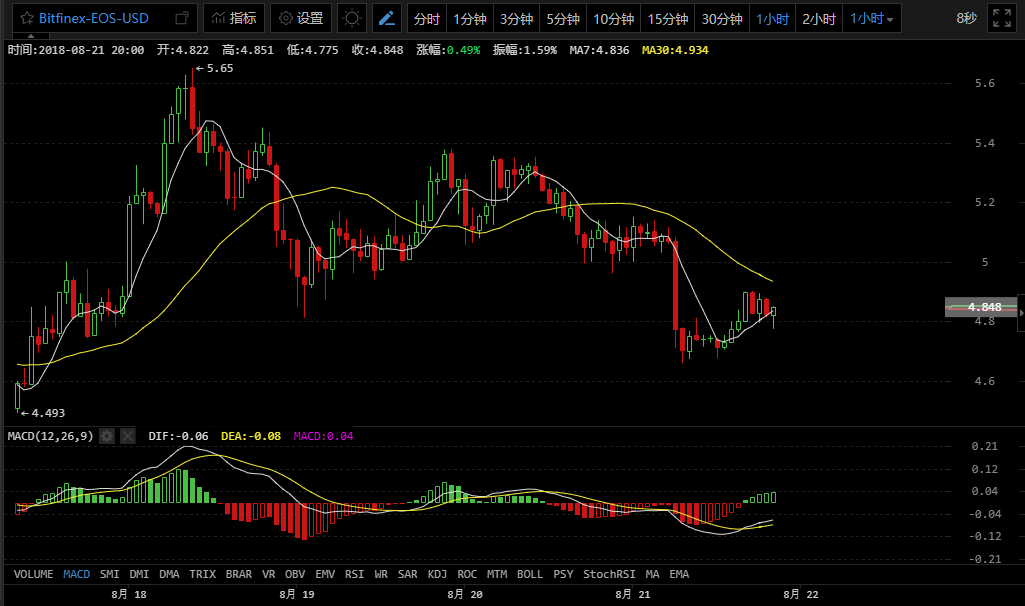Switch sub-chart to StochRSI indicator
The image size is (1025, 606).
click(x=609, y=574)
